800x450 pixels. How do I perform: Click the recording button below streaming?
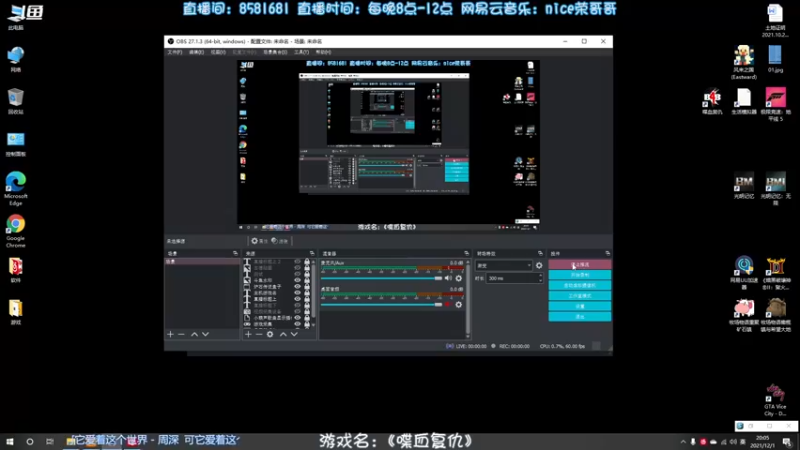(580, 275)
